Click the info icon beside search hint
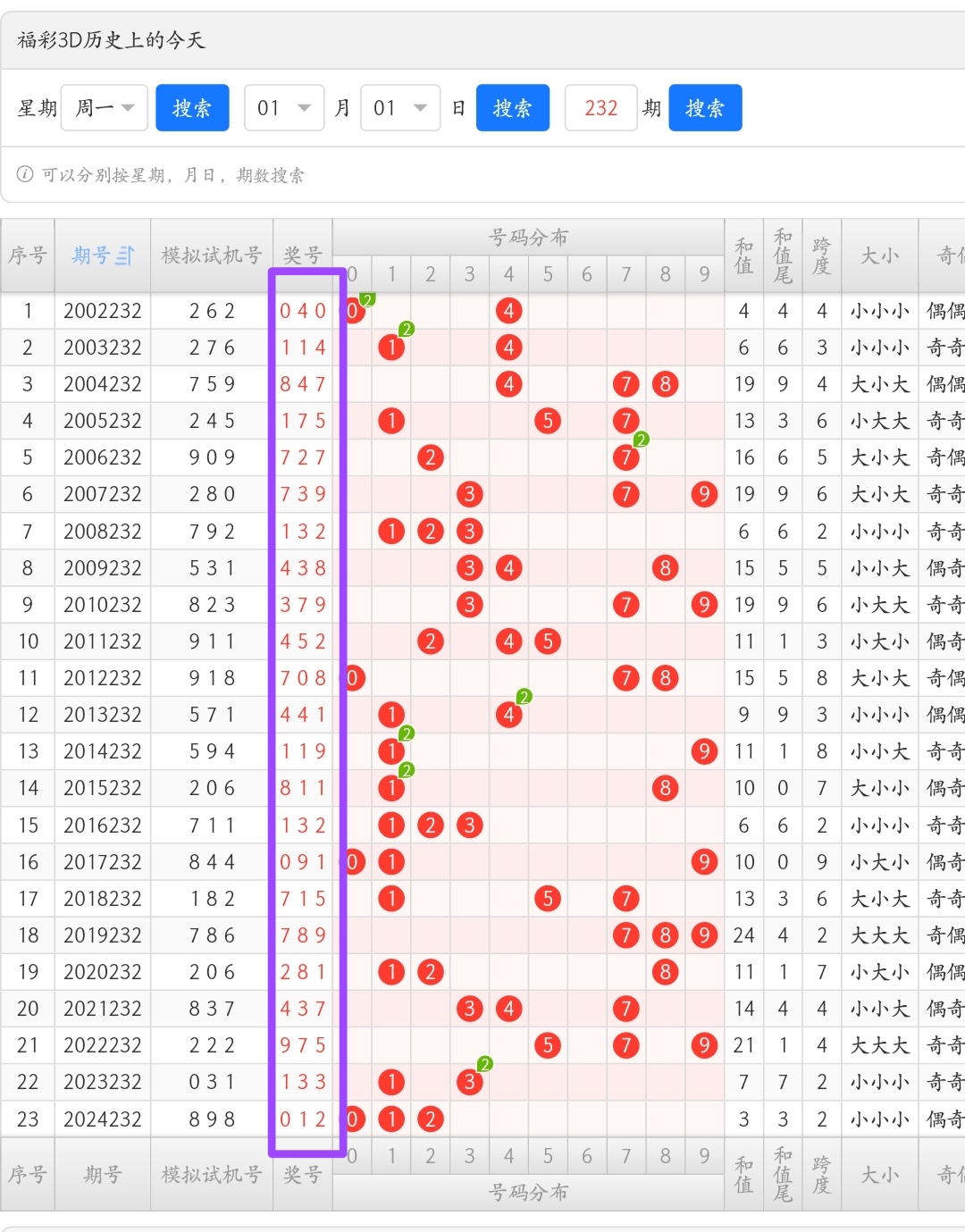The image size is (965, 1232). tap(25, 174)
